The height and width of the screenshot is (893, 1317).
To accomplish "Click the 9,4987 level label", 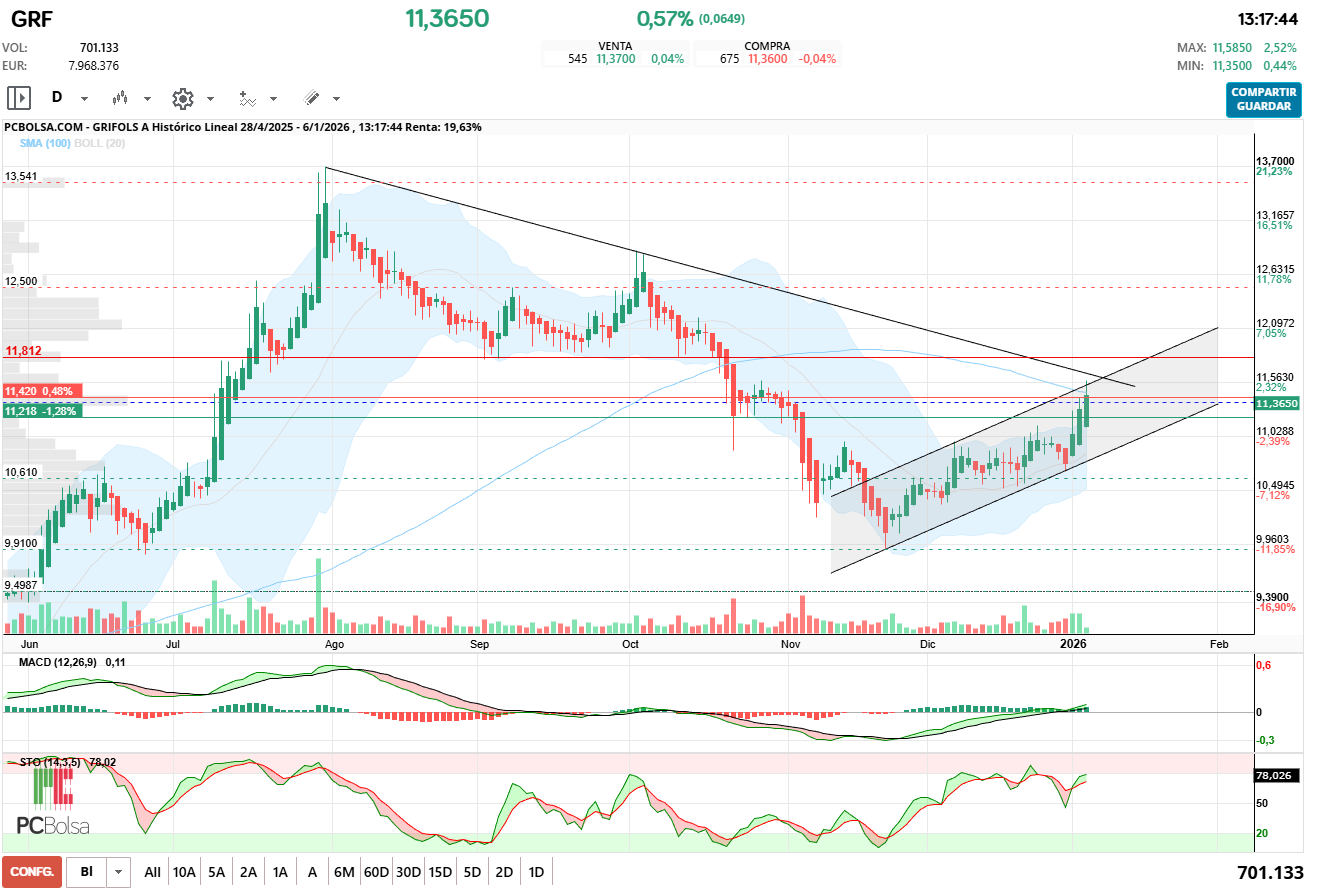I will click(x=21, y=586).
